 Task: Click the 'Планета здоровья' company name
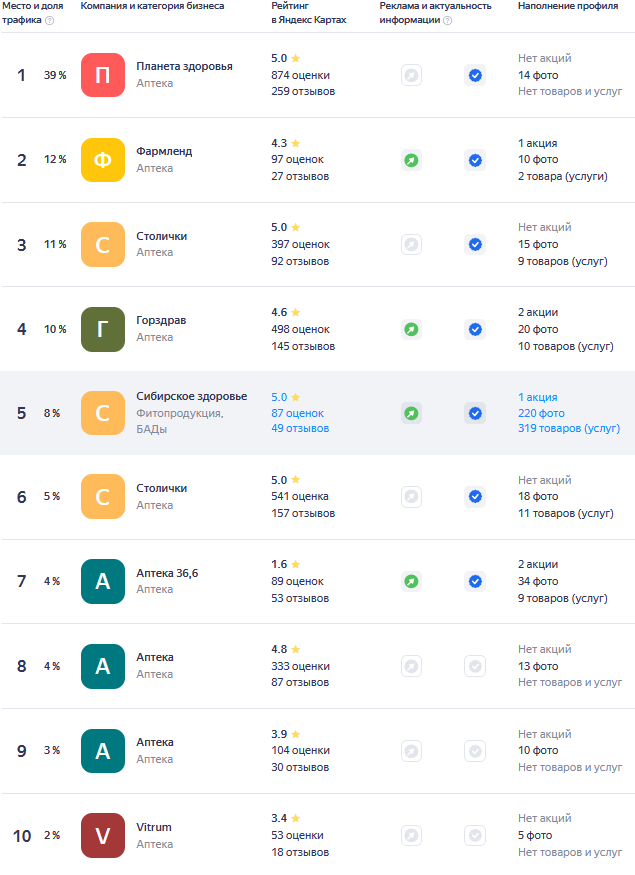tap(184, 66)
